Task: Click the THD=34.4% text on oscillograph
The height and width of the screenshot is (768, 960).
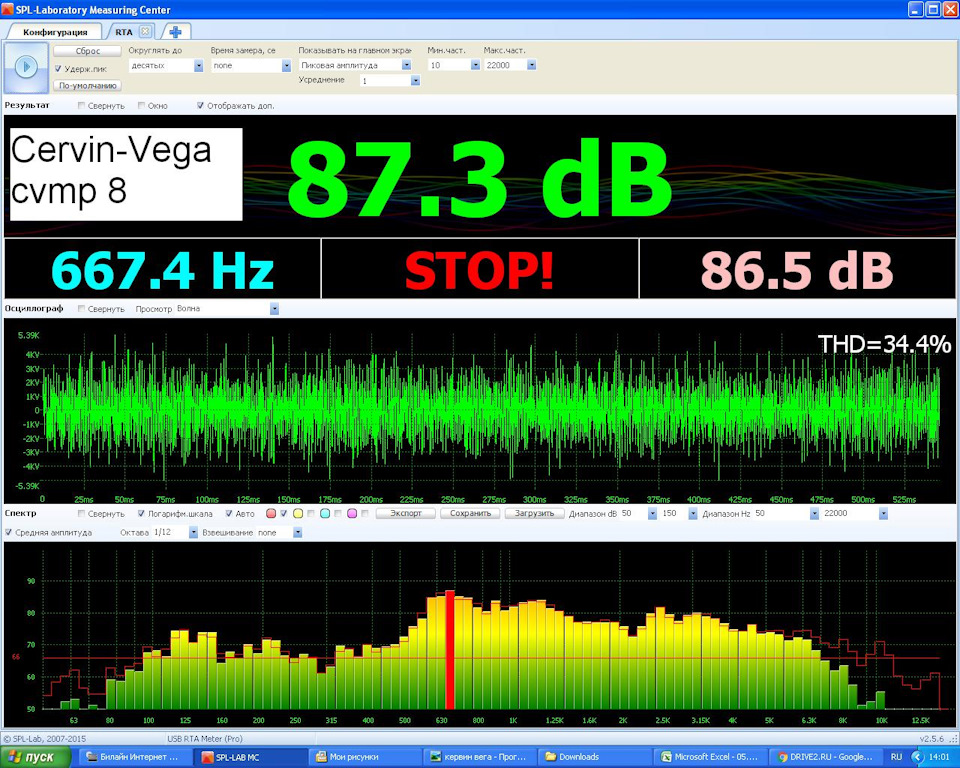Action: pyautogui.click(x=884, y=344)
